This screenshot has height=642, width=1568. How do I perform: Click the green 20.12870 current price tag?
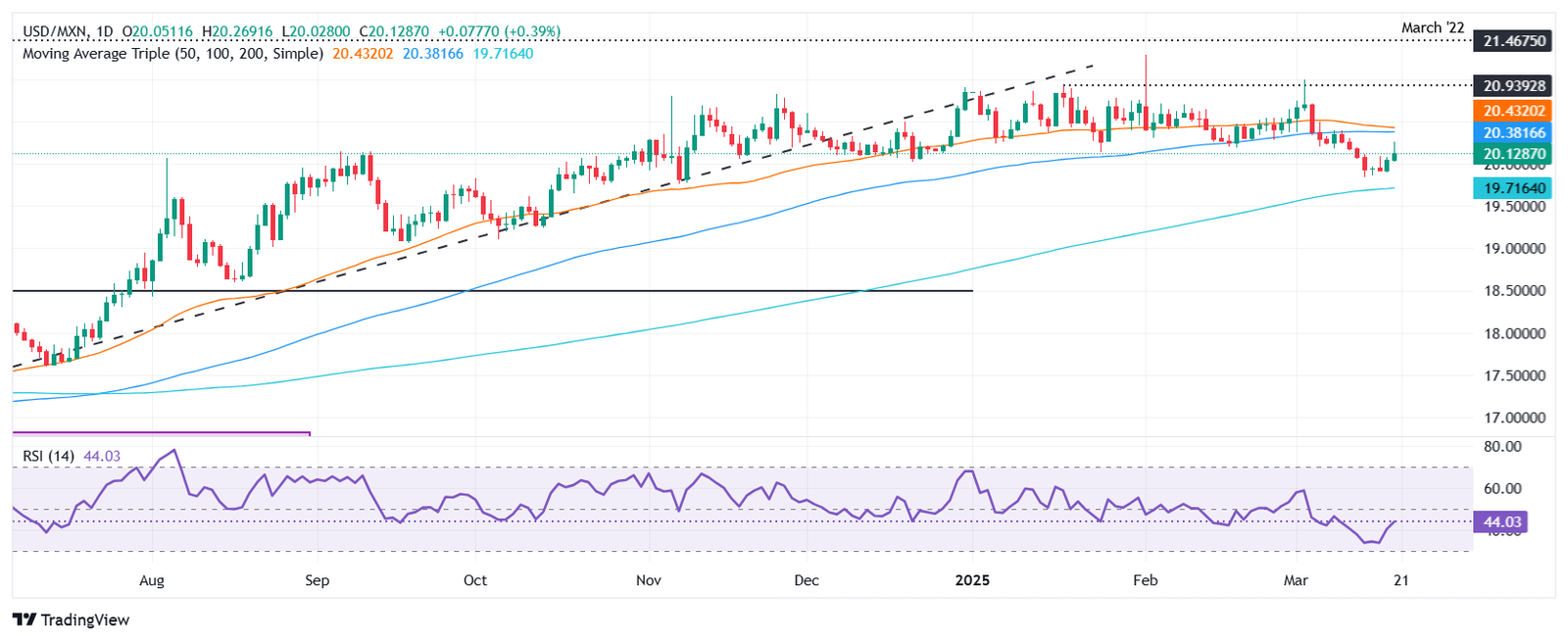point(1513,154)
